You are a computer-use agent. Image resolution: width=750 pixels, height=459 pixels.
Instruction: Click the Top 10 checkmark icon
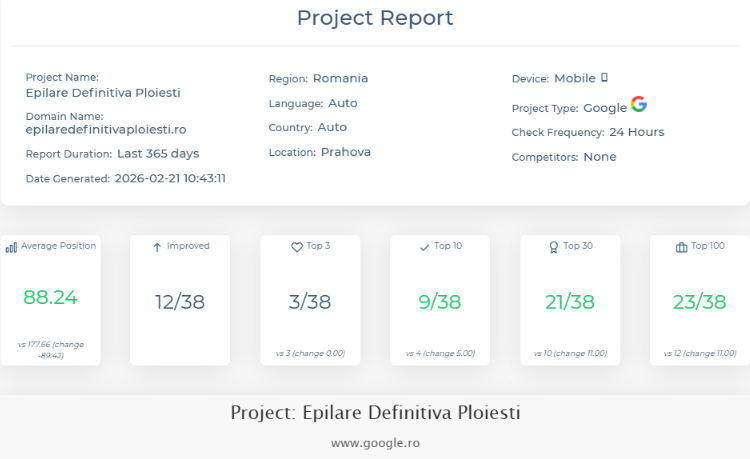point(425,247)
